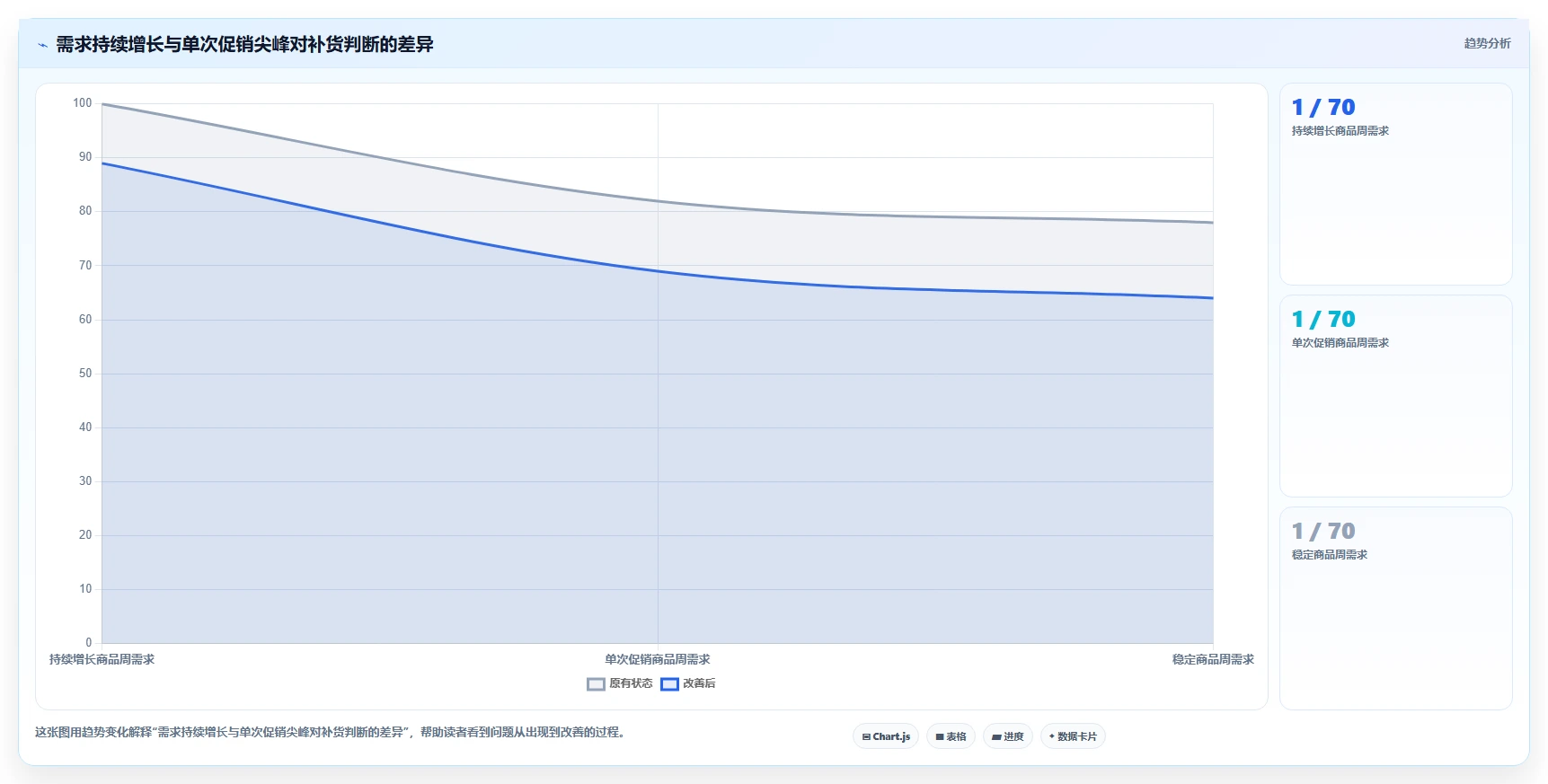Click the icon inside the 表格 chip
1548x784 pixels.
point(940,736)
